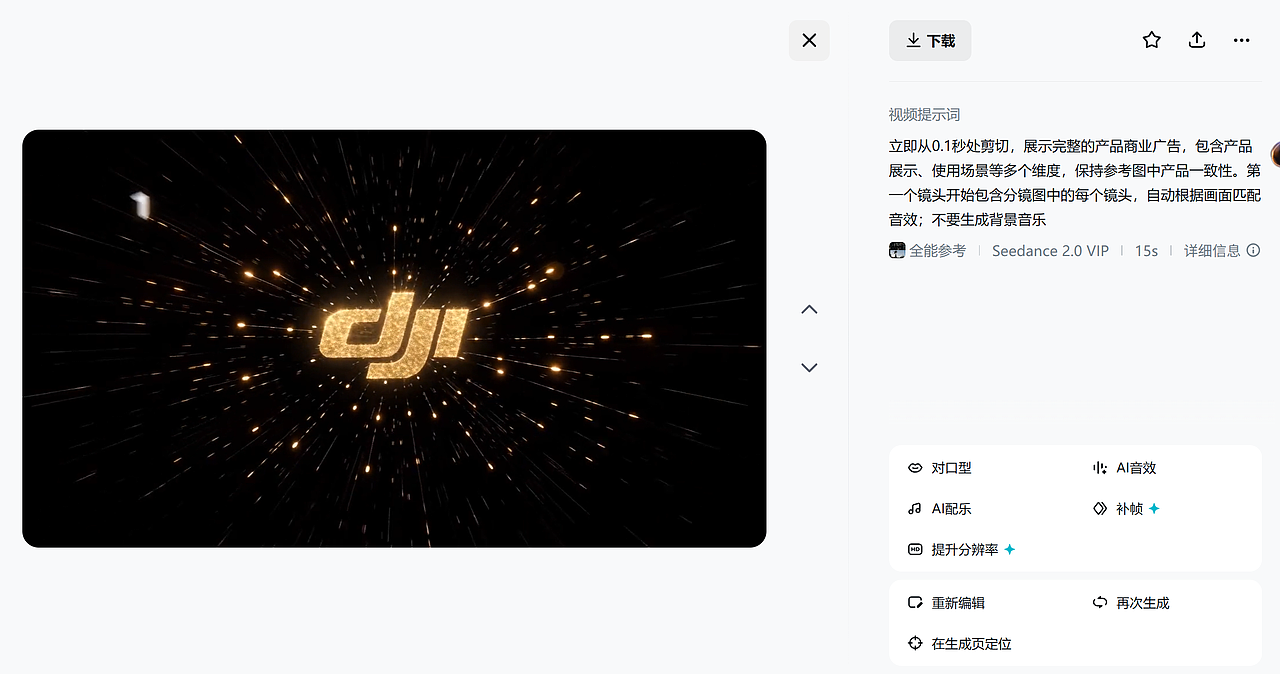Choose 补帧 frame interpolation option
This screenshot has height=674, width=1280.
[1127, 509]
